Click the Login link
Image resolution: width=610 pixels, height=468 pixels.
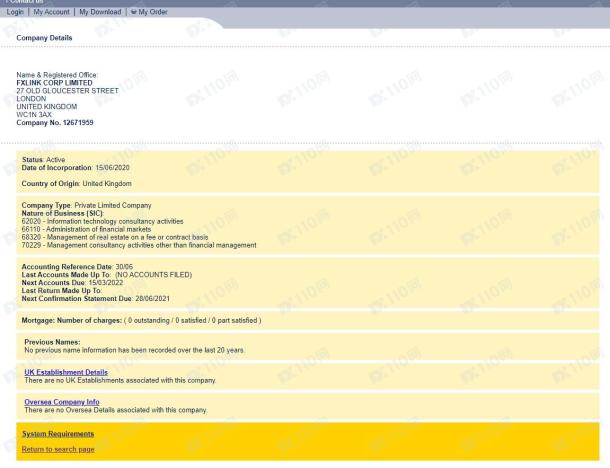coord(15,12)
